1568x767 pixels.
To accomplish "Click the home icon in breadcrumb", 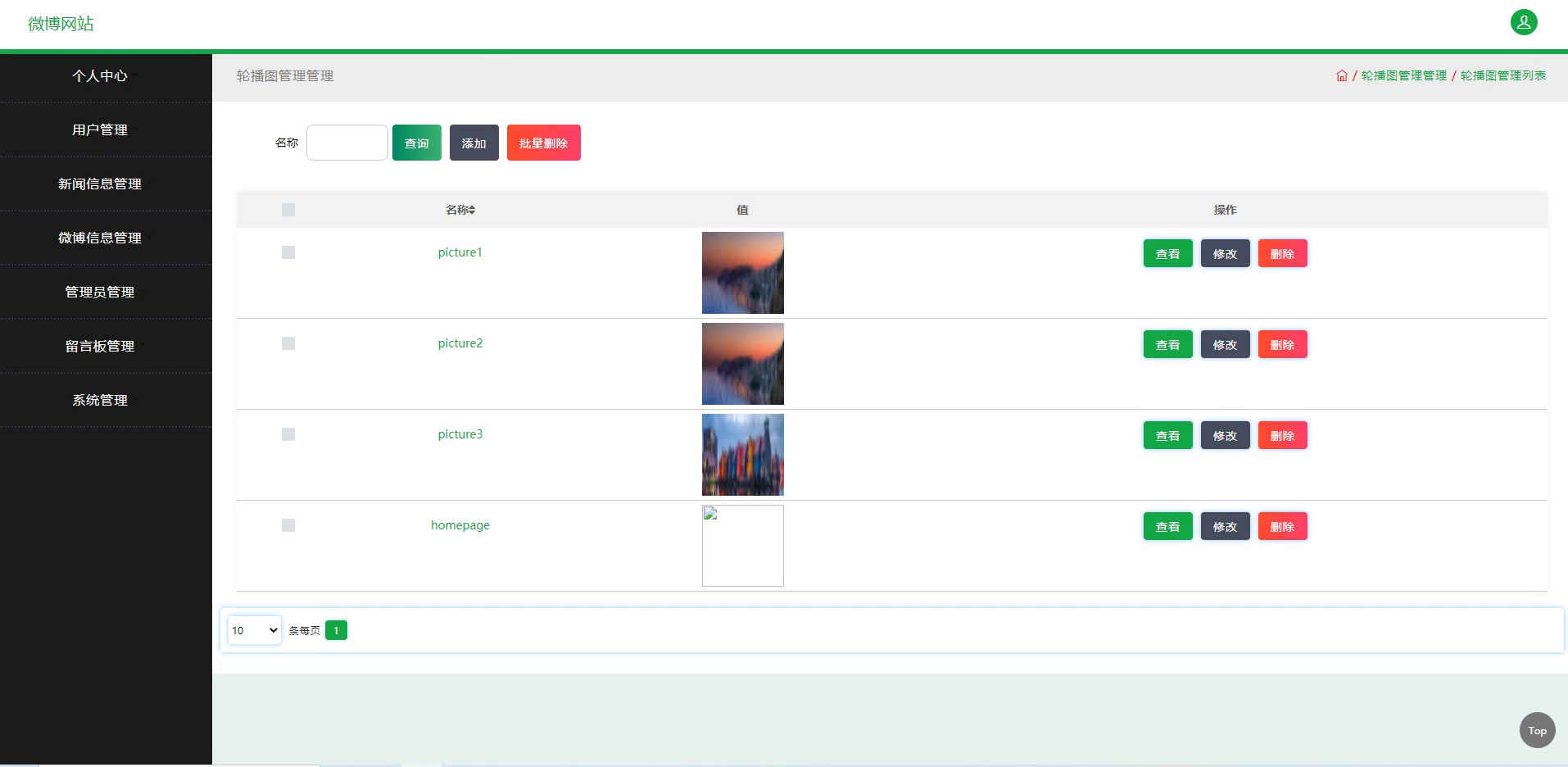I will 1342,75.
